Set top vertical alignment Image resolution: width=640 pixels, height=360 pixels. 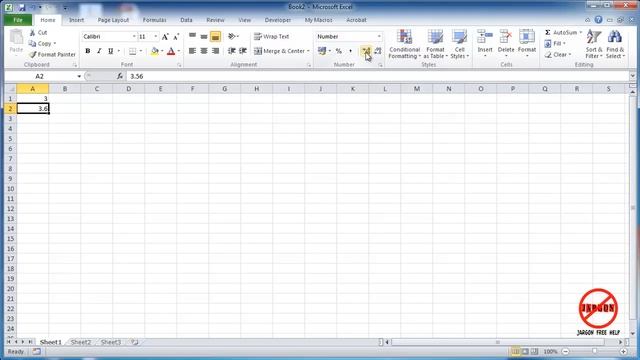192,36
